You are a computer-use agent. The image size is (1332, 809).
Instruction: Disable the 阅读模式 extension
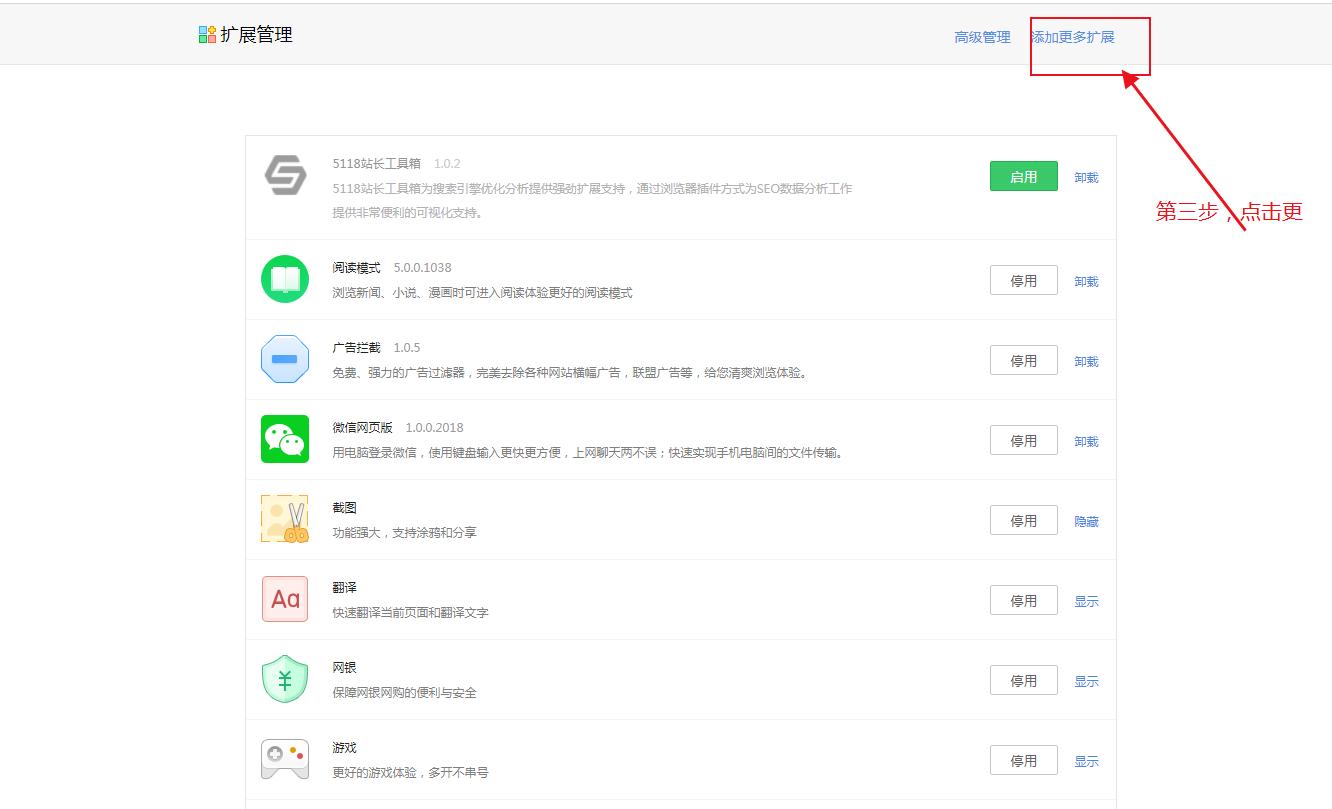[1023, 280]
